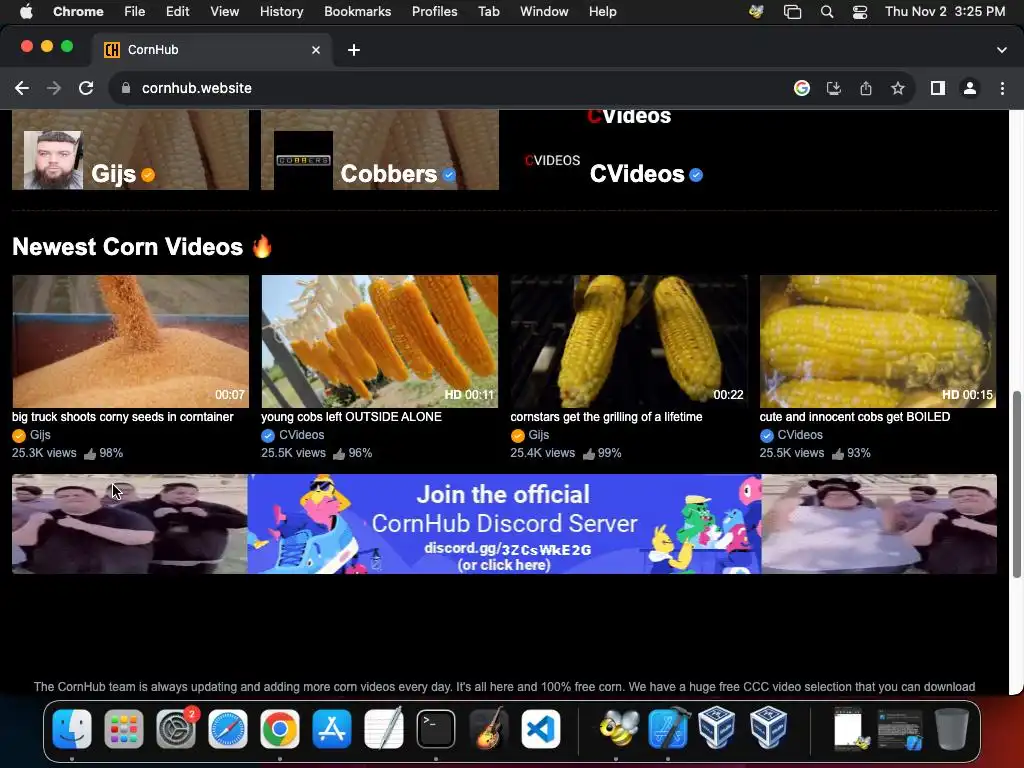The image size is (1024, 768).
Task: Open Visual Studio Code in the dock
Action: point(541,729)
